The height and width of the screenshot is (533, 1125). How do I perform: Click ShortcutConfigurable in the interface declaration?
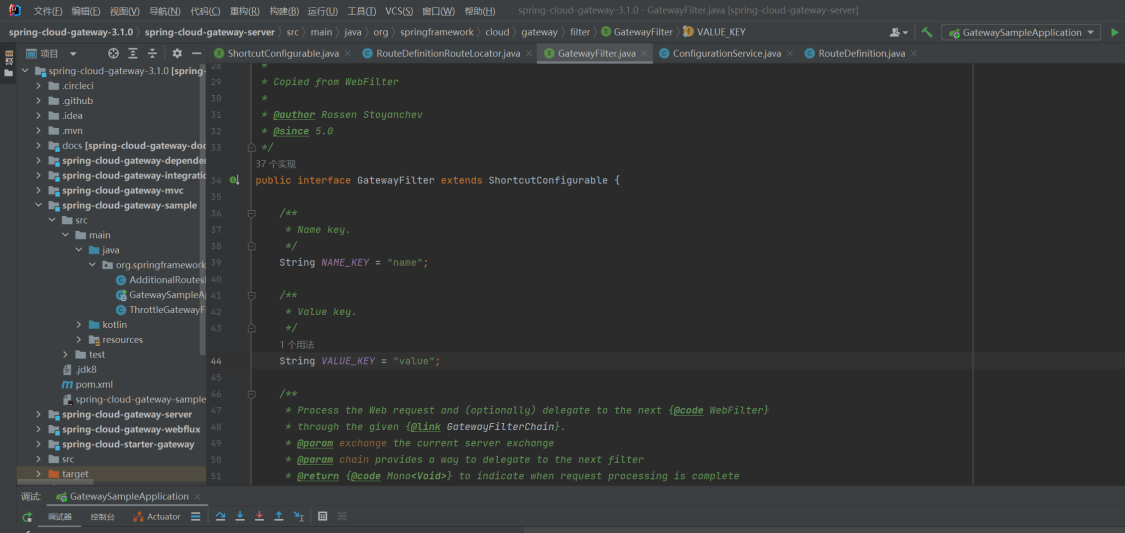(x=547, y=181)
